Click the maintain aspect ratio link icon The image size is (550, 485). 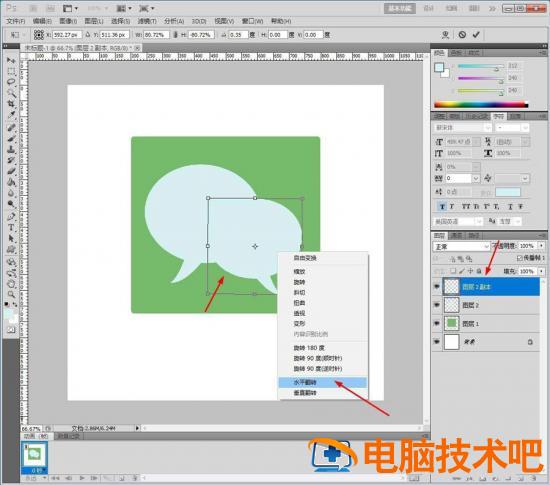[175, 35]
